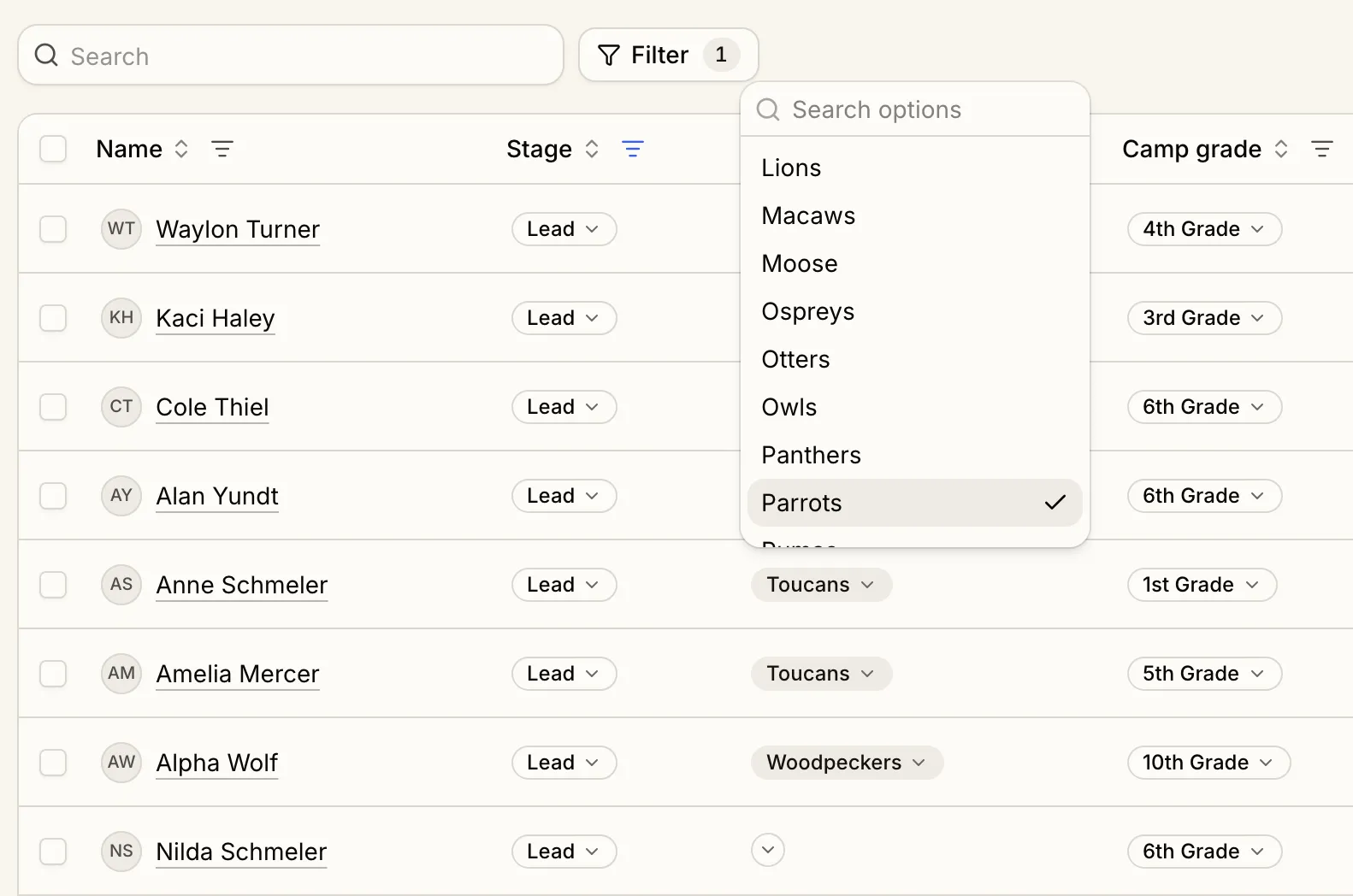
Task: Focus the Search options field
Action: (914, 109)
